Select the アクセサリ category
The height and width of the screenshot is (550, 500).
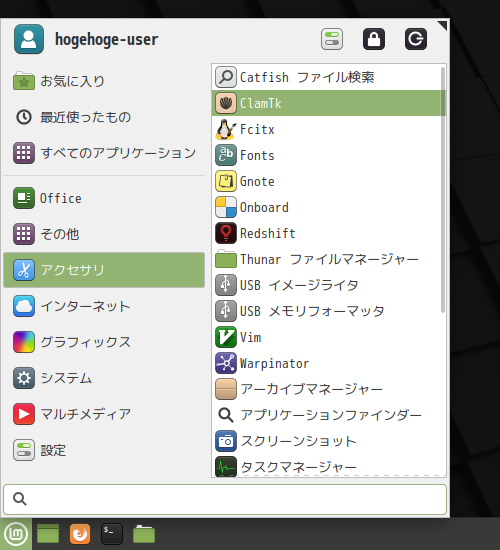pos(104,270)
